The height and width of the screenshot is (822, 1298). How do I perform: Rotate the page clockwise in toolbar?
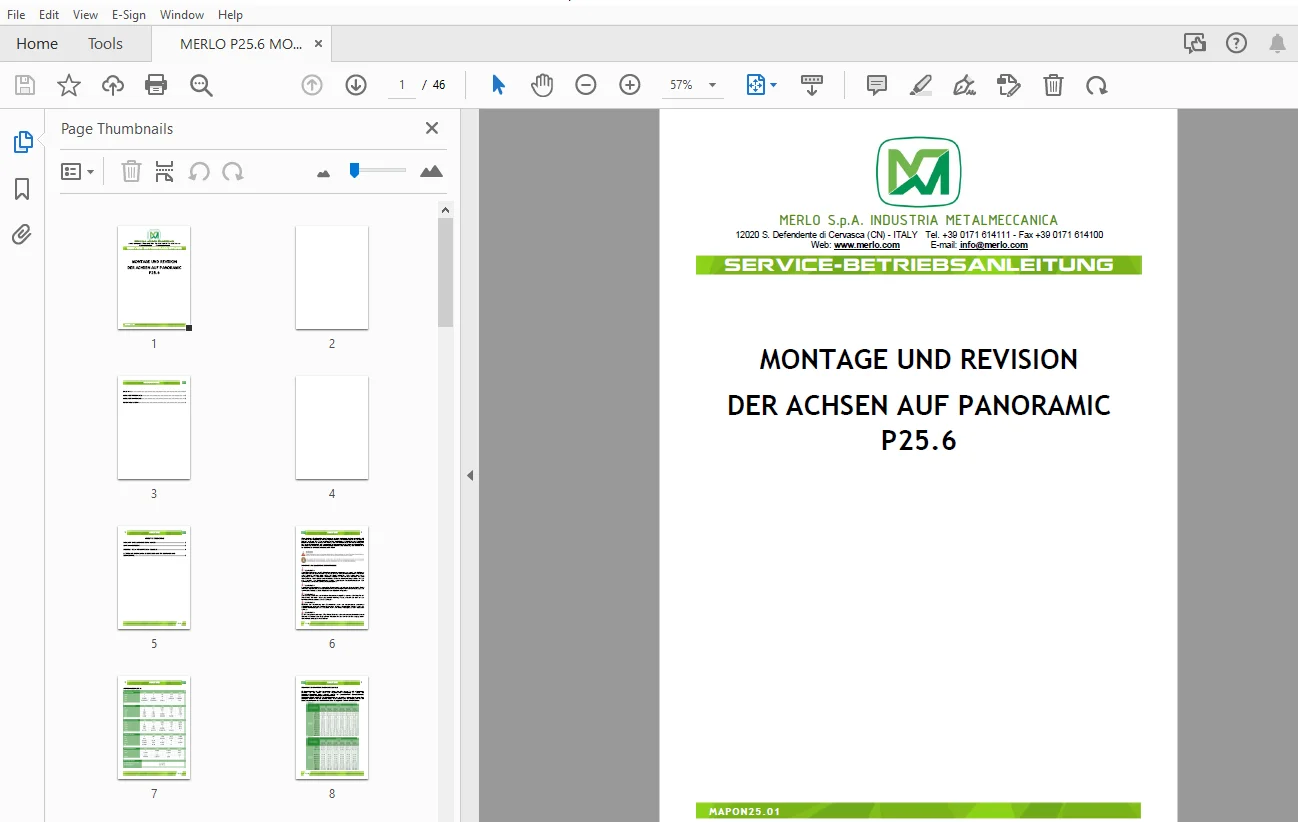click(x=1097, y=85)
